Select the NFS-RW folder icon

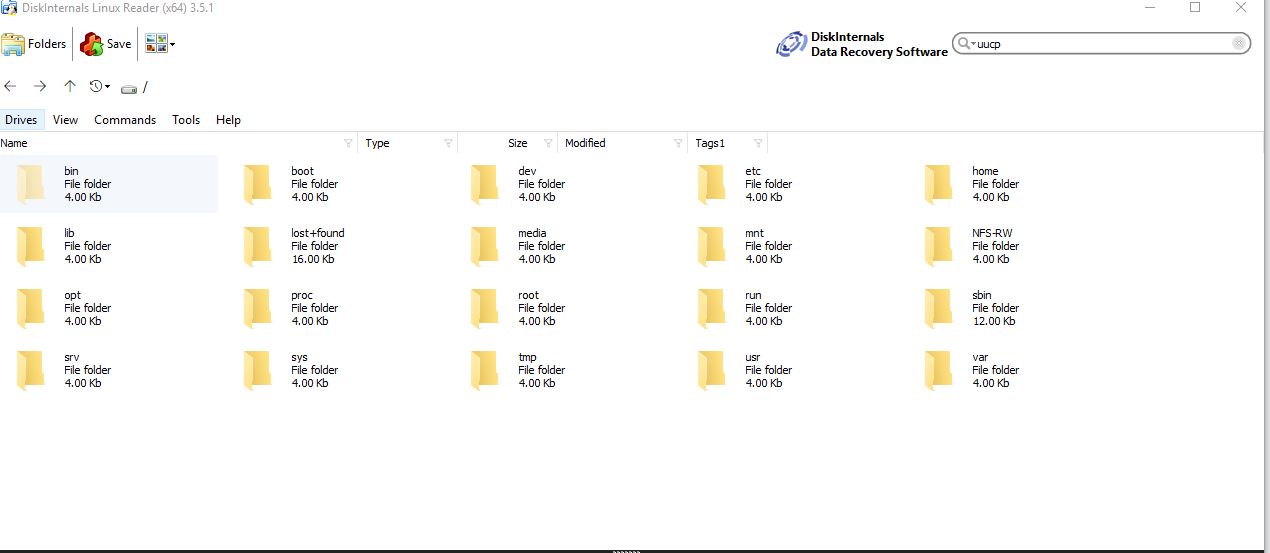coord(938,246)
